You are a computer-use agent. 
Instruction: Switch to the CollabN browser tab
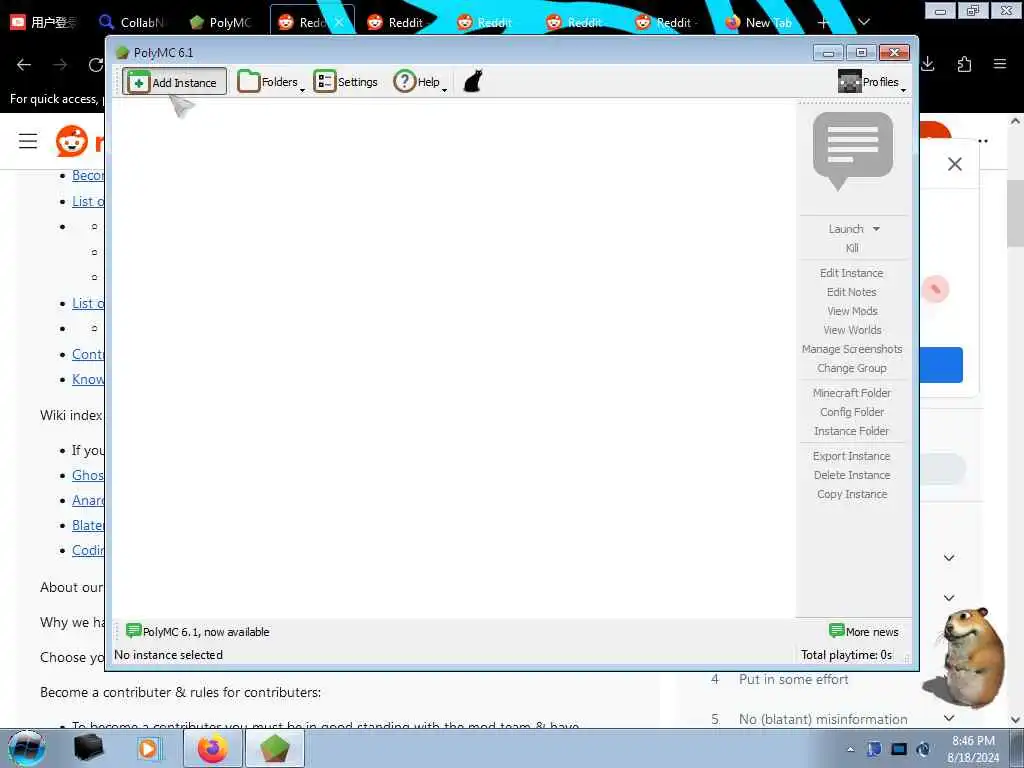(133, 22)
